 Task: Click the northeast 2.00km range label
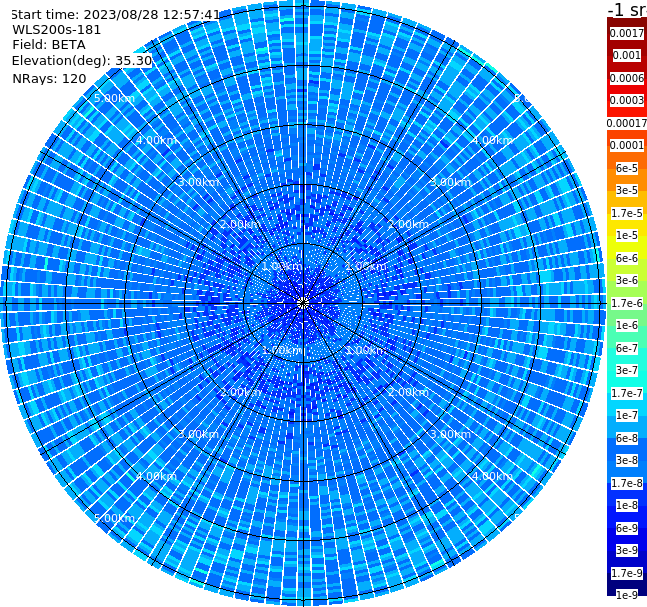point(408,224)
